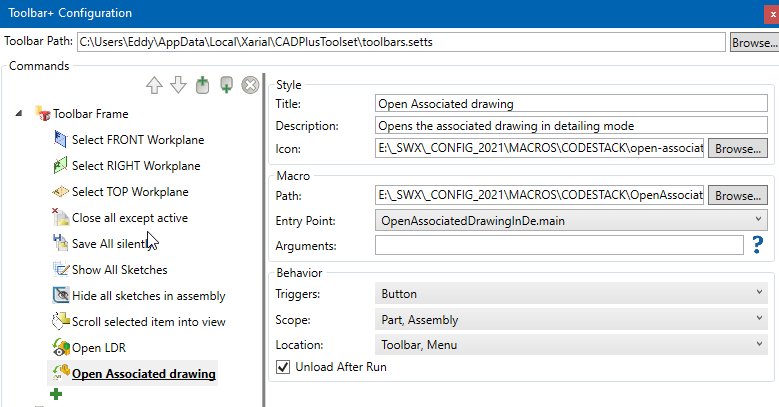Image resolution: width=779 pixels, height=407 pixels.
Task: Click the Show All Sketches icon
Action: pos(61,269)
